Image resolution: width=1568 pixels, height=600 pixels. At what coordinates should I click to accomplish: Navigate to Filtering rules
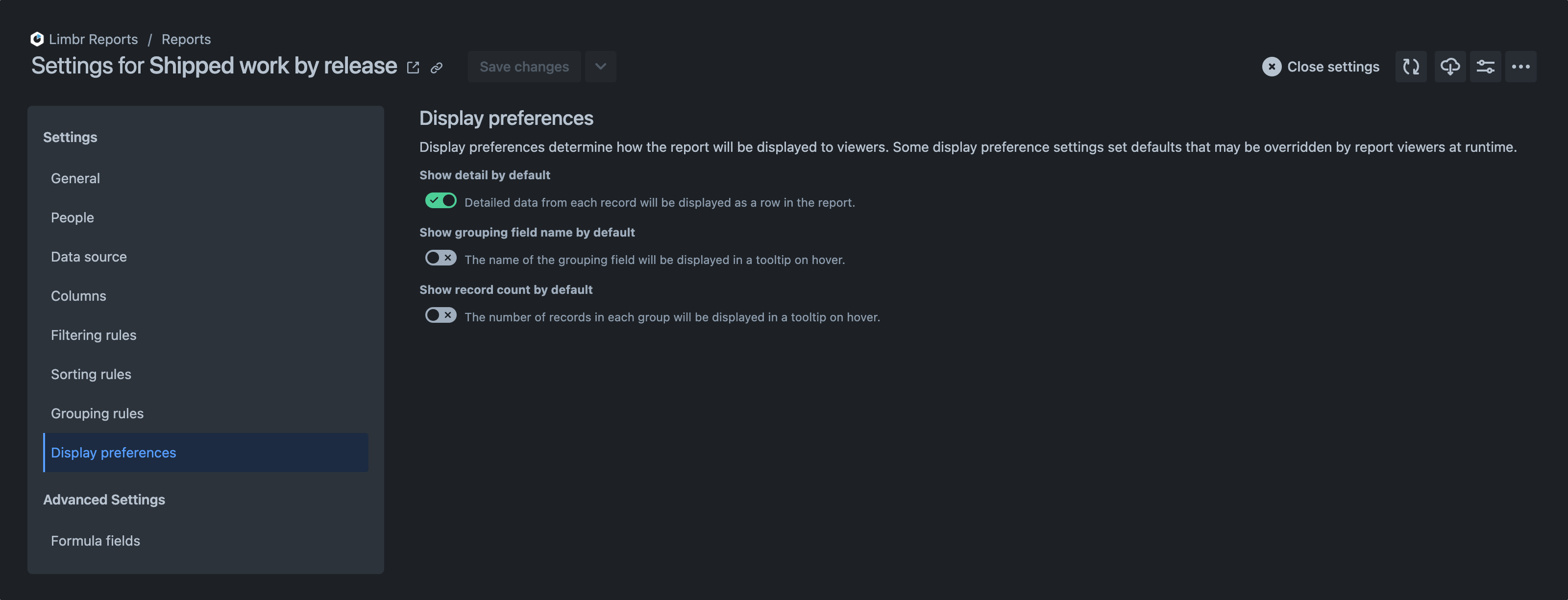(x=93, y=335)
